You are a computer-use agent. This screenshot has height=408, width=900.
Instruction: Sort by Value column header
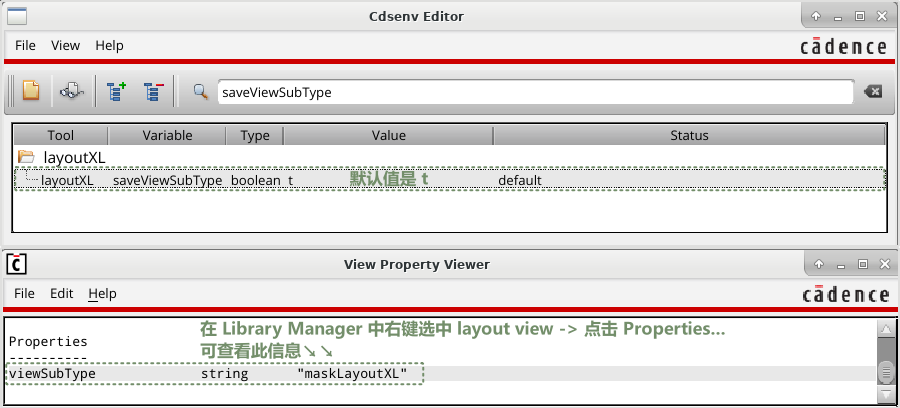click(x=389, y=135)
